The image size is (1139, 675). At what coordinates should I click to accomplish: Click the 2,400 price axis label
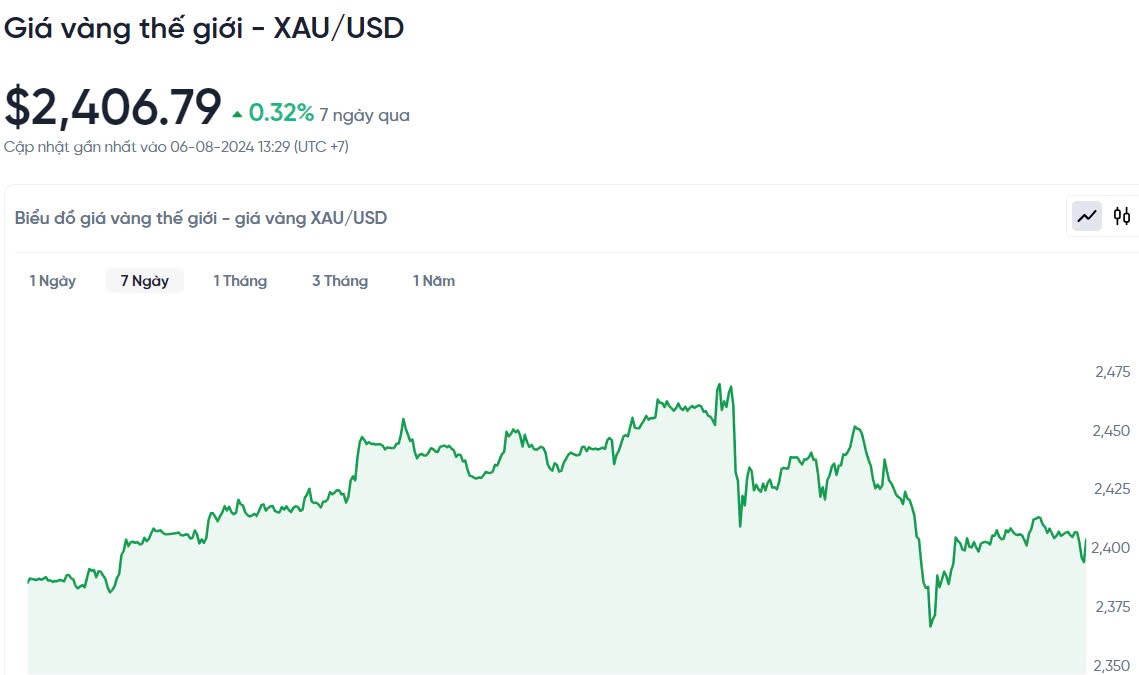pyautogui.click(x=1112, y=548)
